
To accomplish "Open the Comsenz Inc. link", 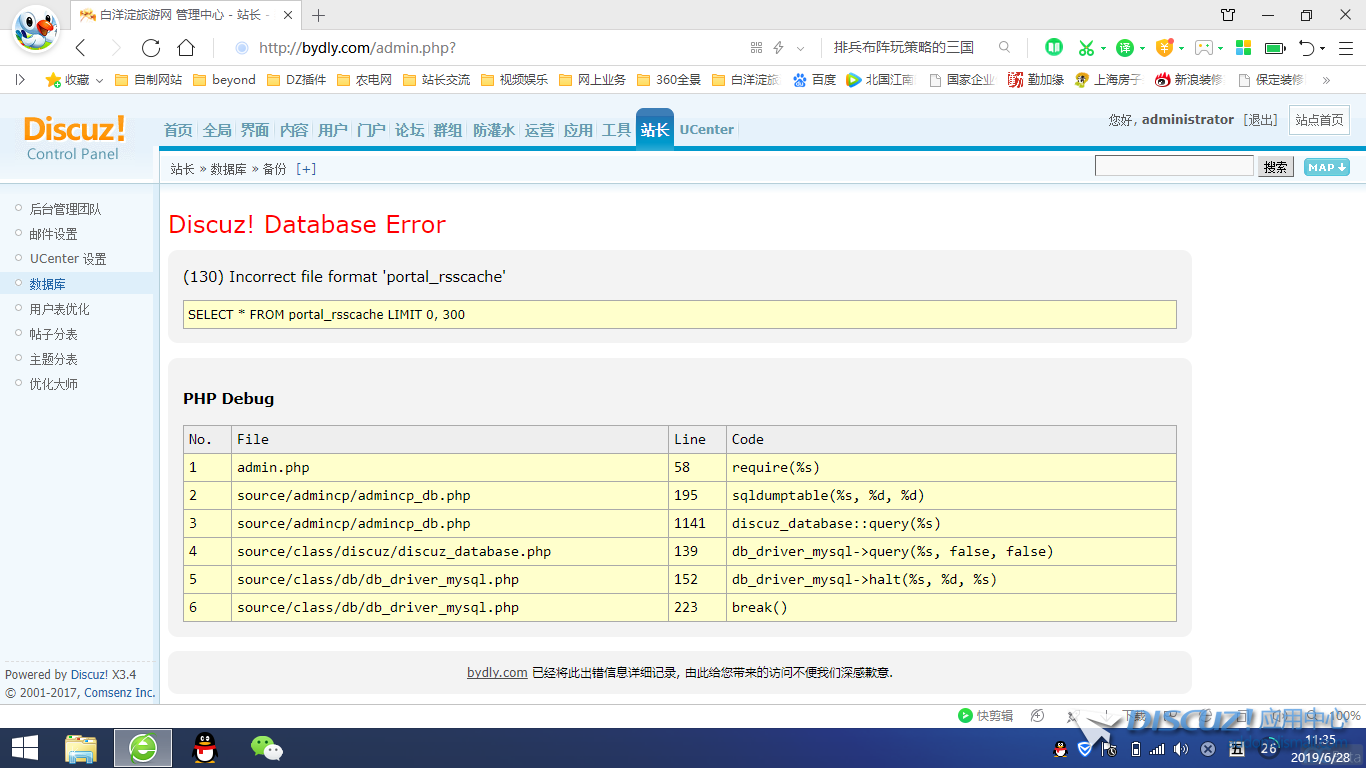I will click(120, 692).
